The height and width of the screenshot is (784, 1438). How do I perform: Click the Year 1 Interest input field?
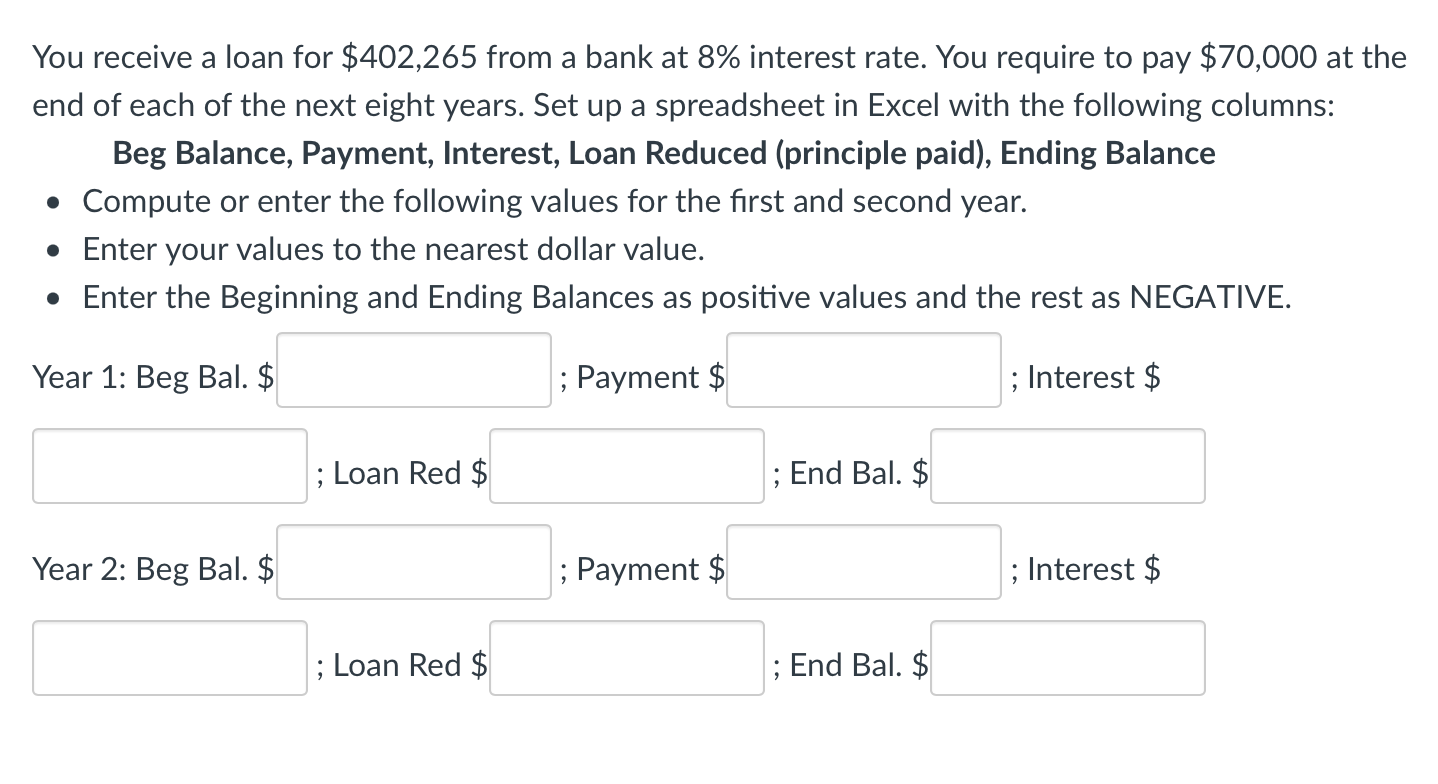click(170, 465)
